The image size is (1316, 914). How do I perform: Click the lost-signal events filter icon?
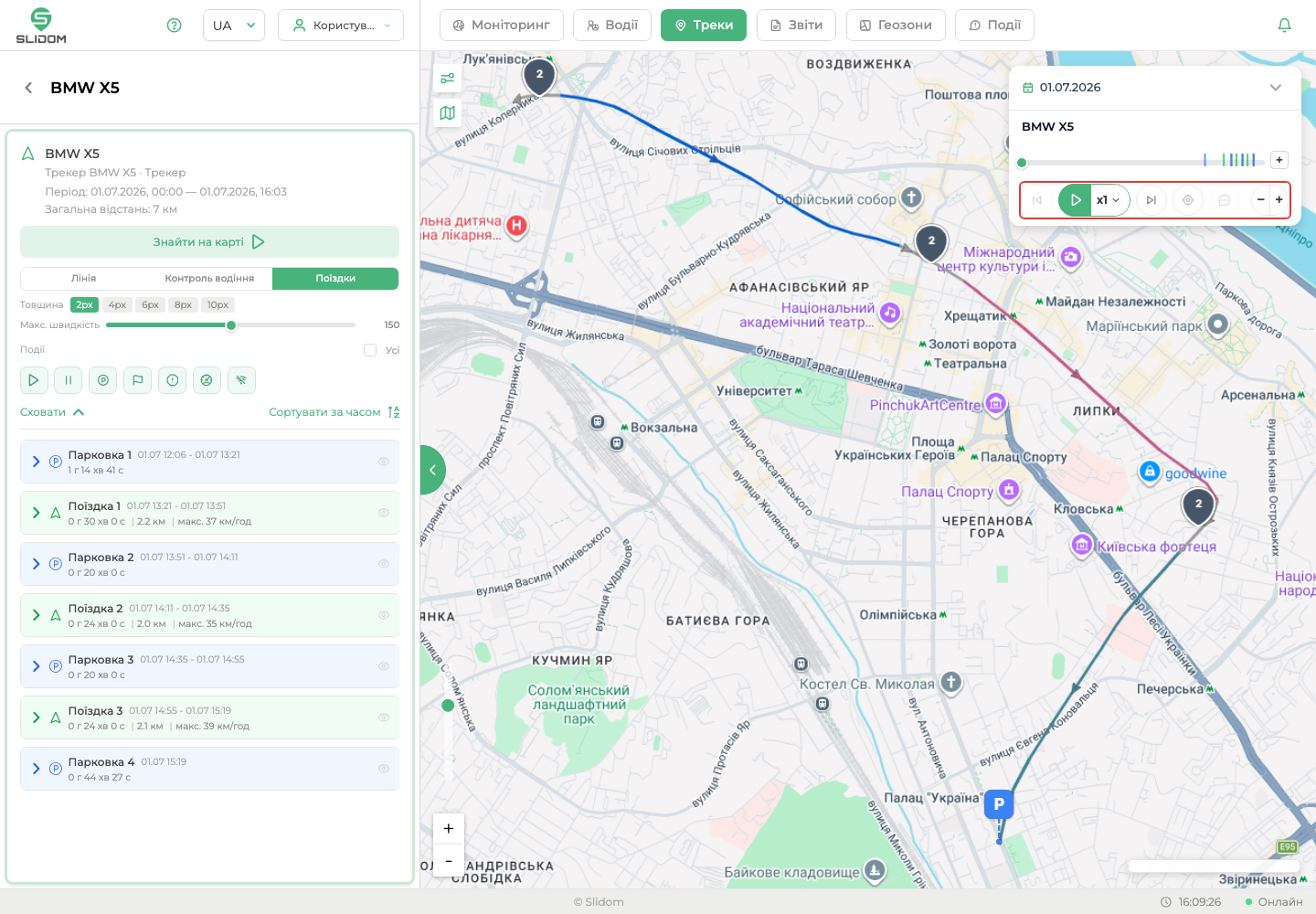241,380
